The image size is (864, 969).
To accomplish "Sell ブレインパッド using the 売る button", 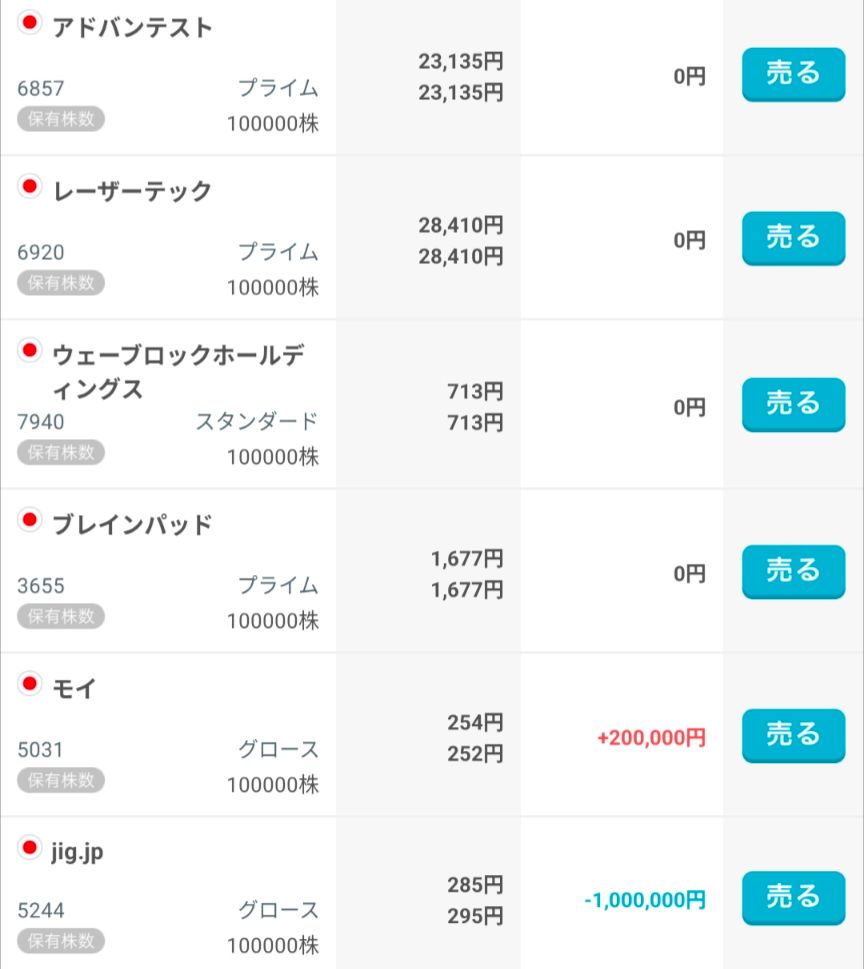I will 793,571.
